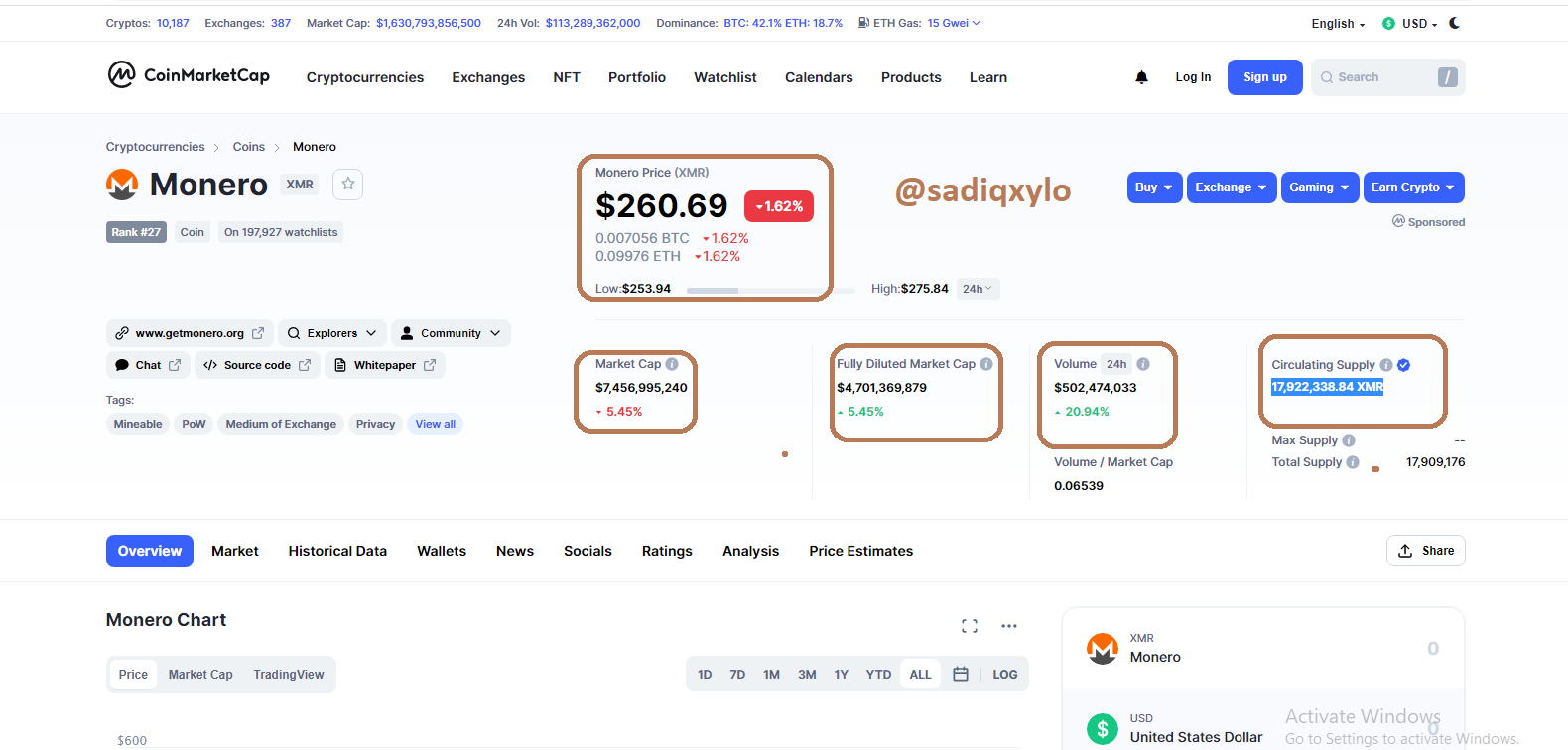Open the notifications bell
The image size is (1568, 750).
coord(1141,77)
